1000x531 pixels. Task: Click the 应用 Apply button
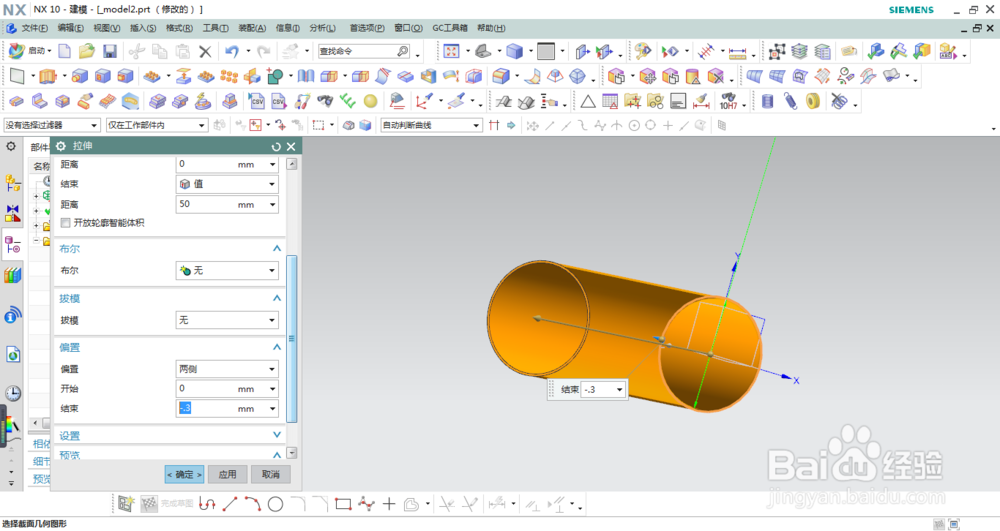[227, 474]
